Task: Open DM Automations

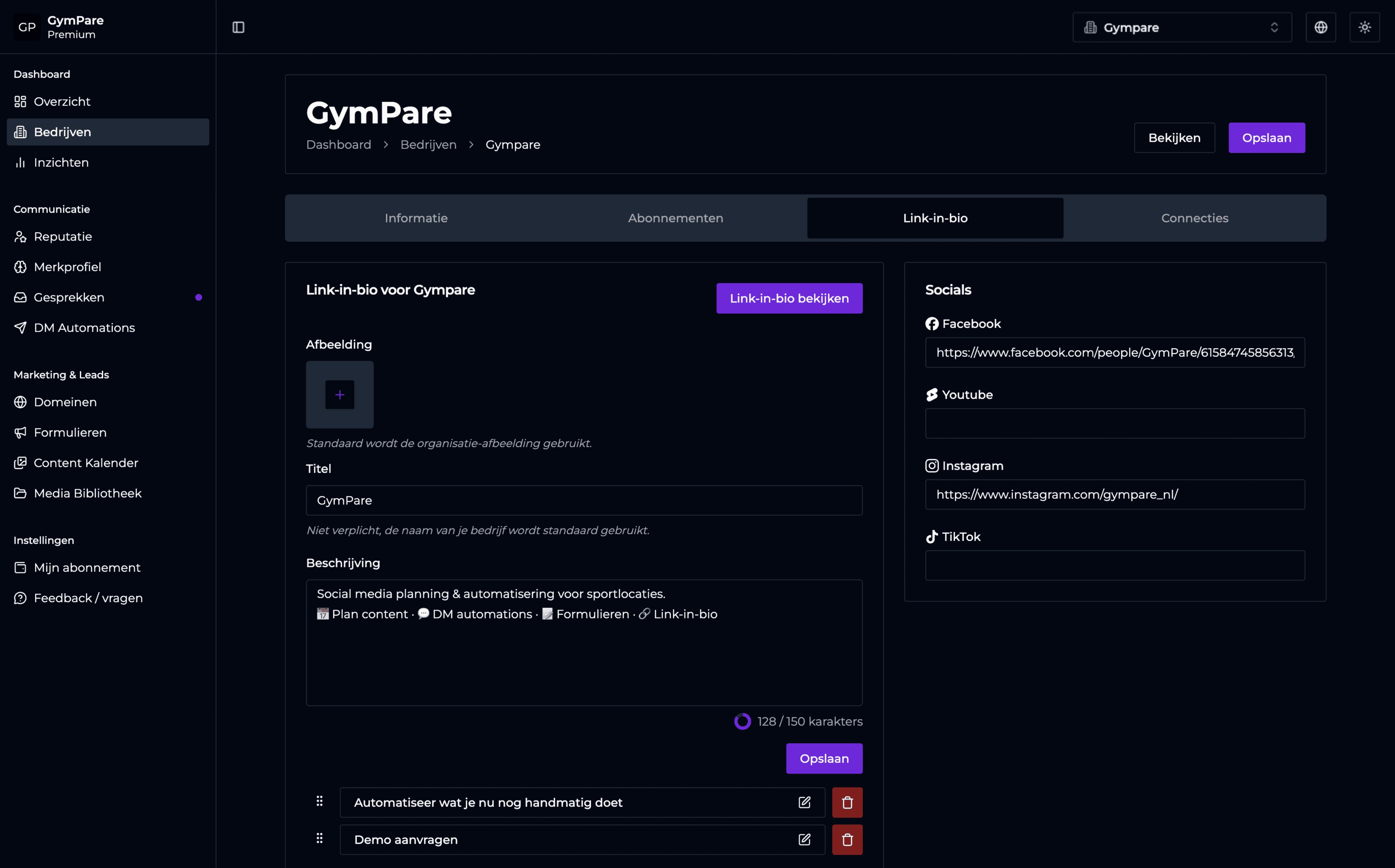Action: click(x=108, y=328)
